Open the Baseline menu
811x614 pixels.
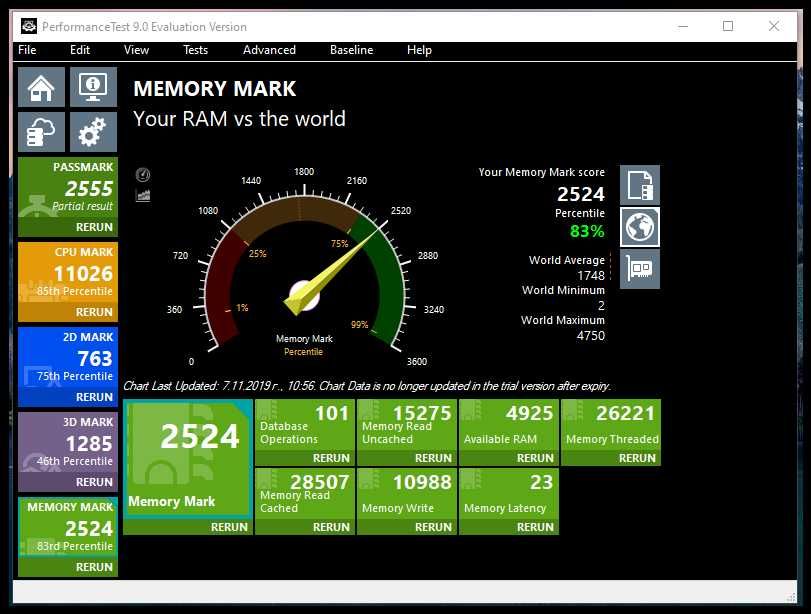[351, 50]
